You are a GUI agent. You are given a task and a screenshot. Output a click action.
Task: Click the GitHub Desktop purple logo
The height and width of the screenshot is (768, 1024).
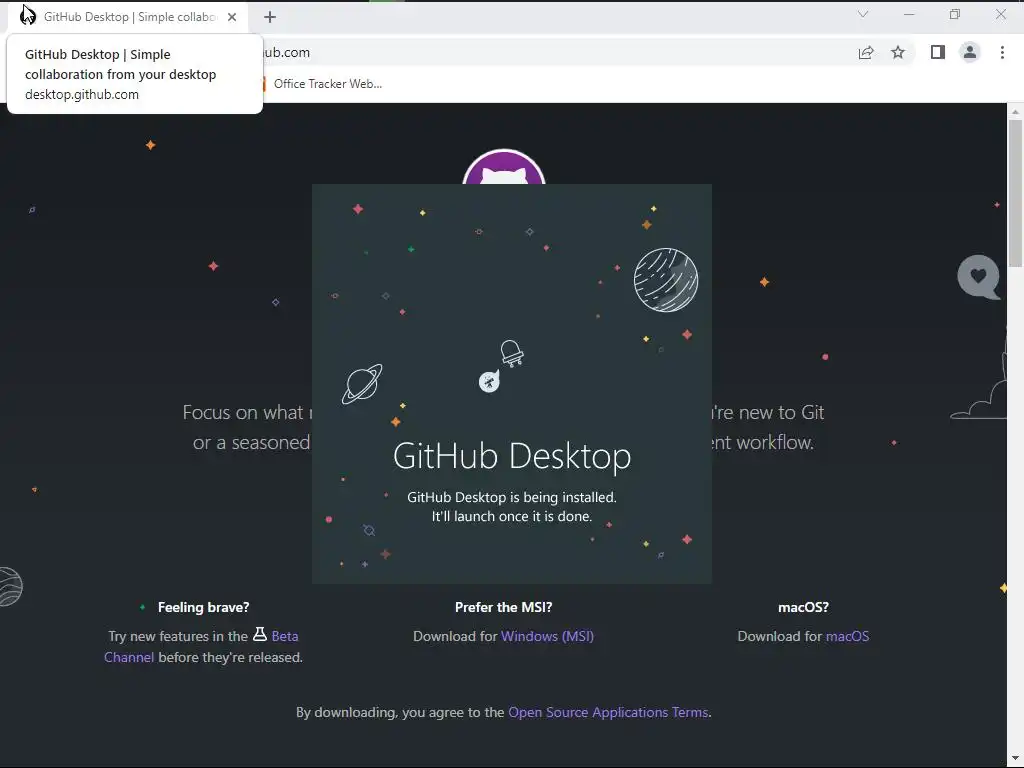click(504, 167)
